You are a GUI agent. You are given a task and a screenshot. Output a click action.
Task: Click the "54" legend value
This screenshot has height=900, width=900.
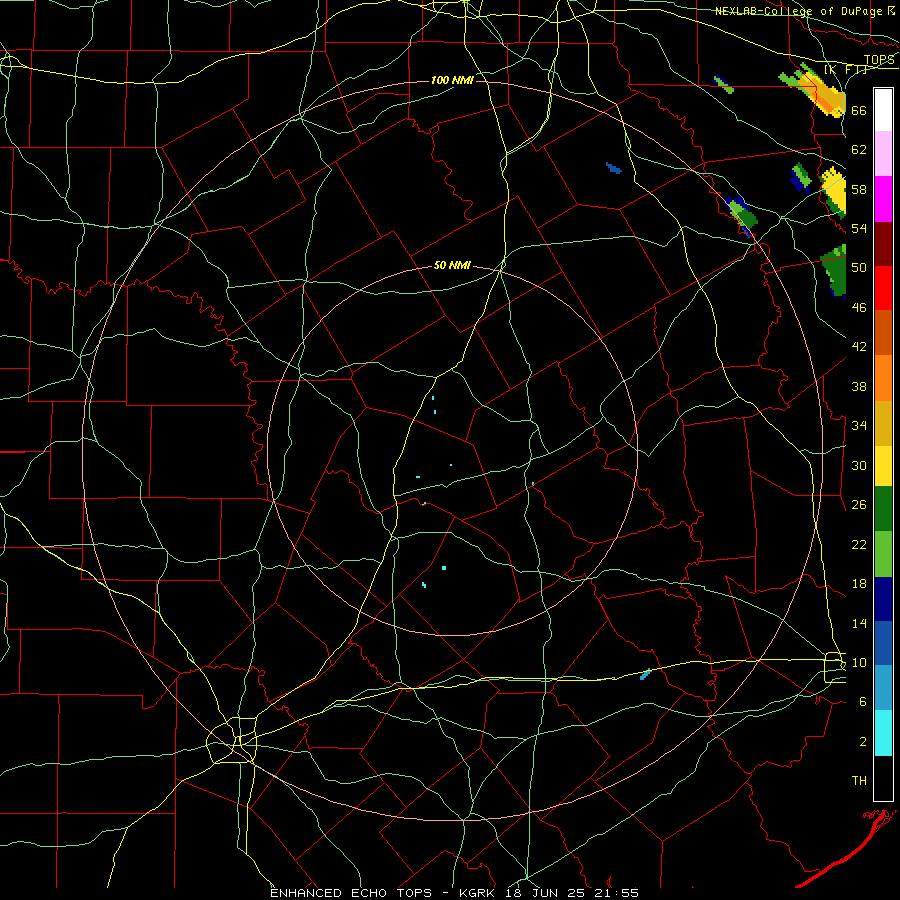(x=859, y=228)
